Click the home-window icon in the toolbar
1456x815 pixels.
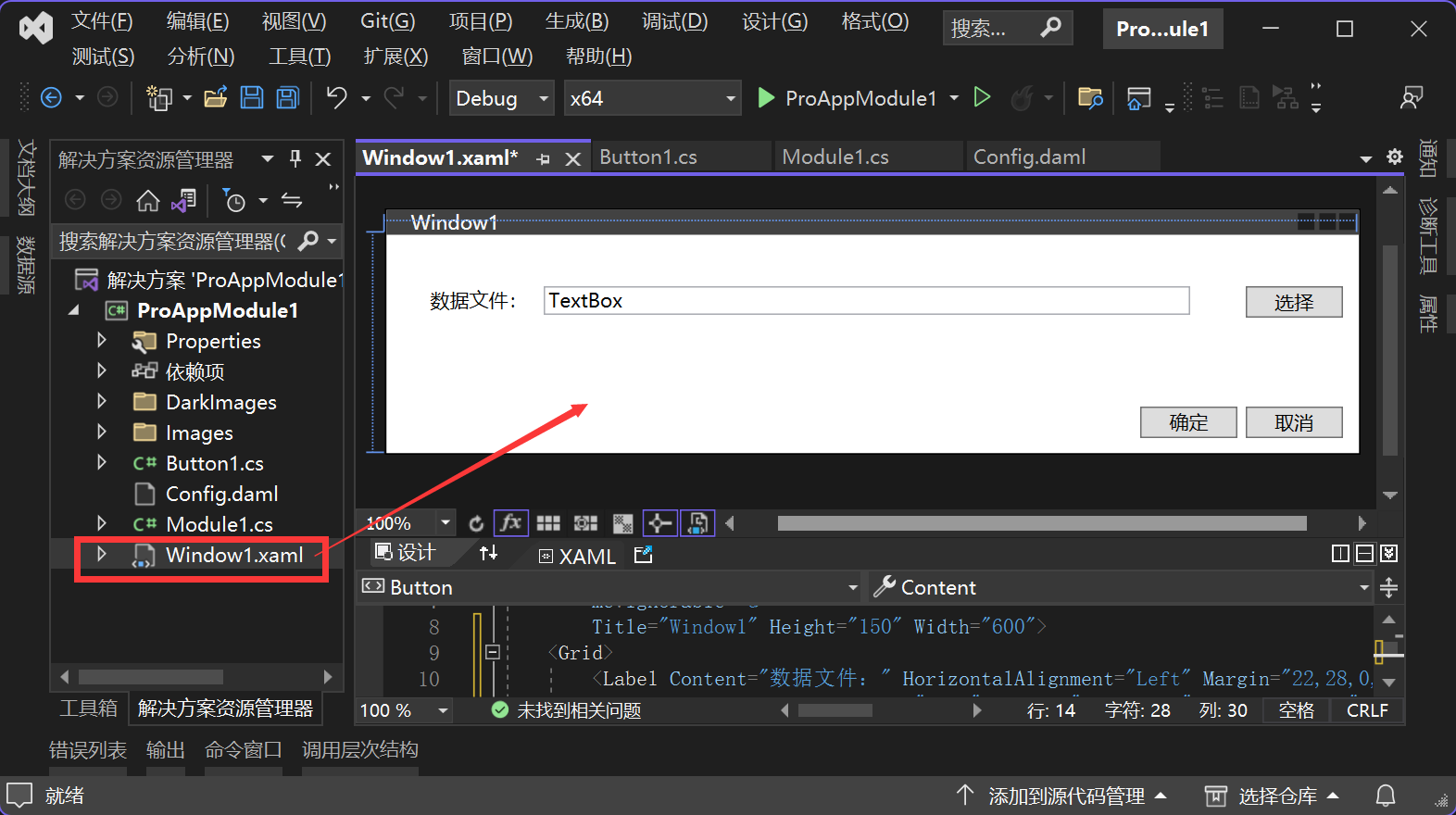pyautogui.click(x=1138, y=97)
